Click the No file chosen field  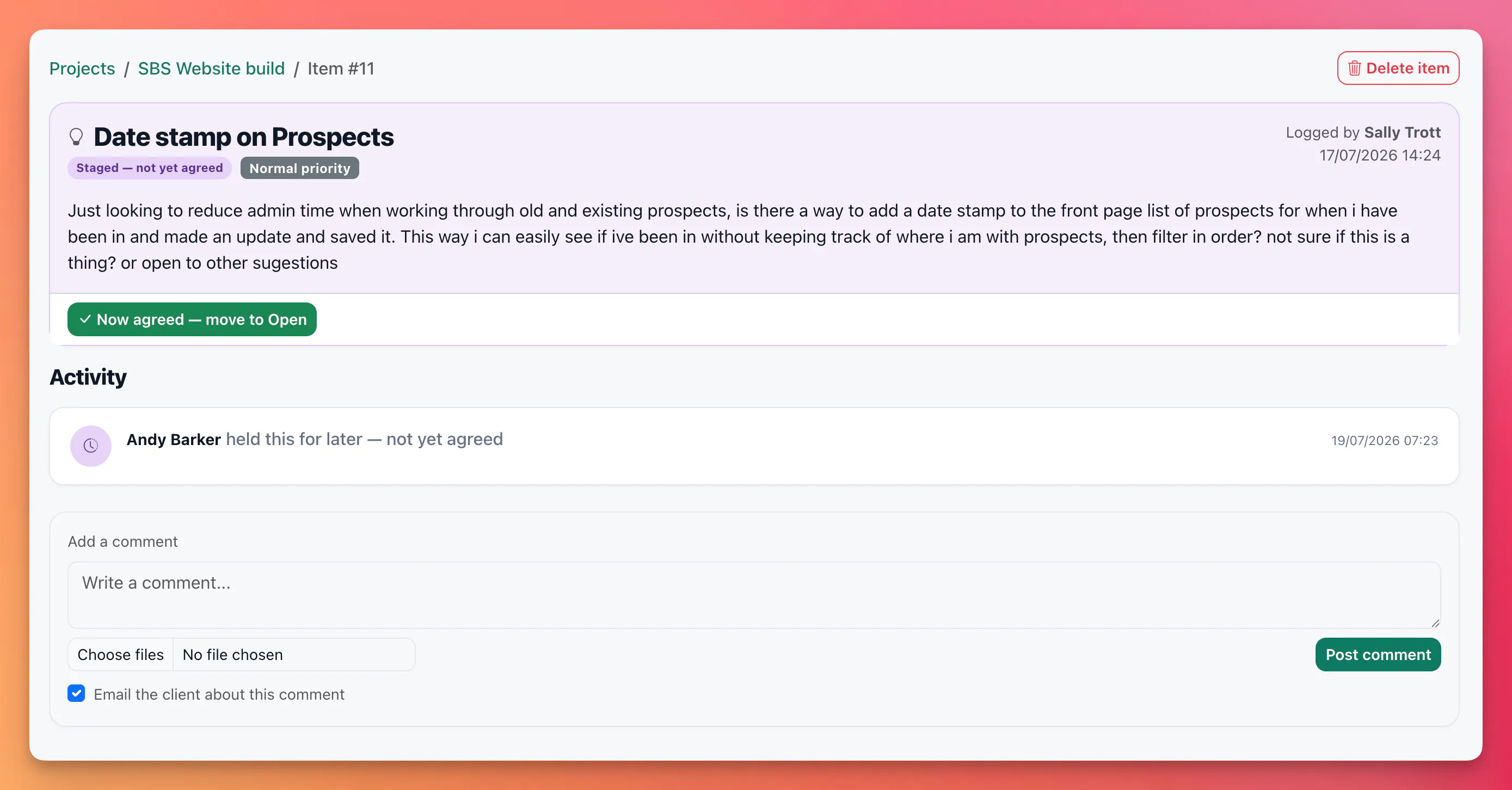coord(293,655)
